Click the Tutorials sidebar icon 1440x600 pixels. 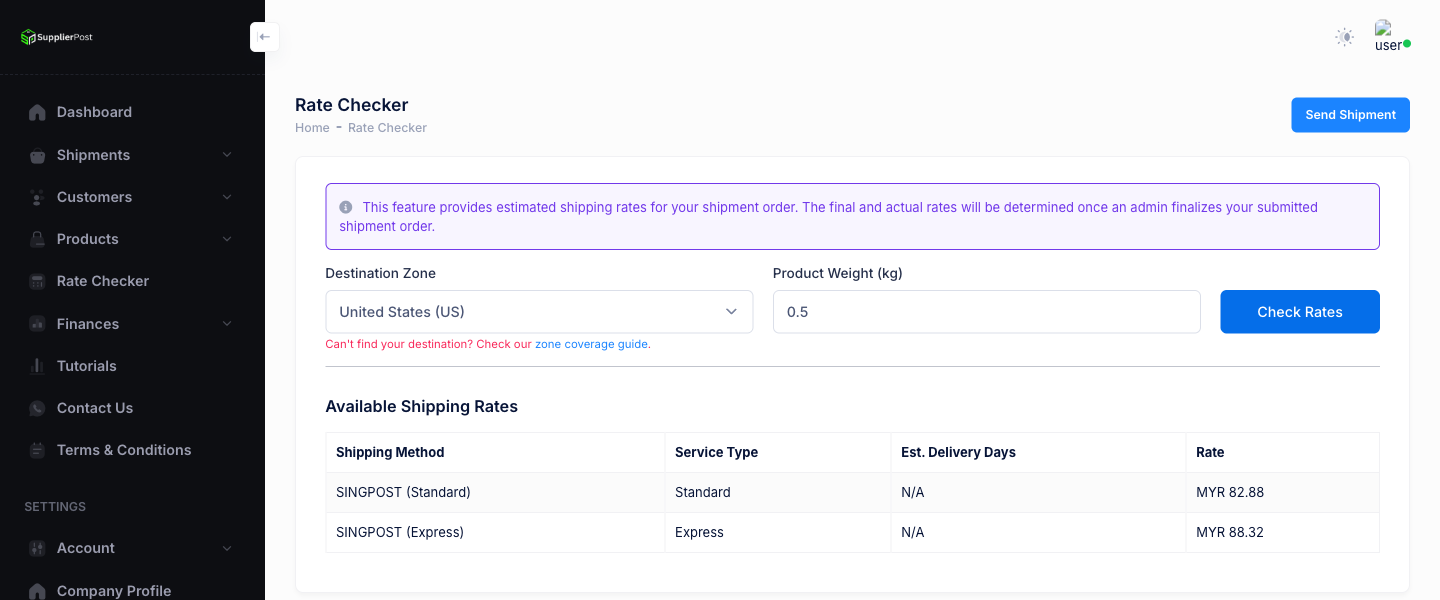(x=37, y=365)
